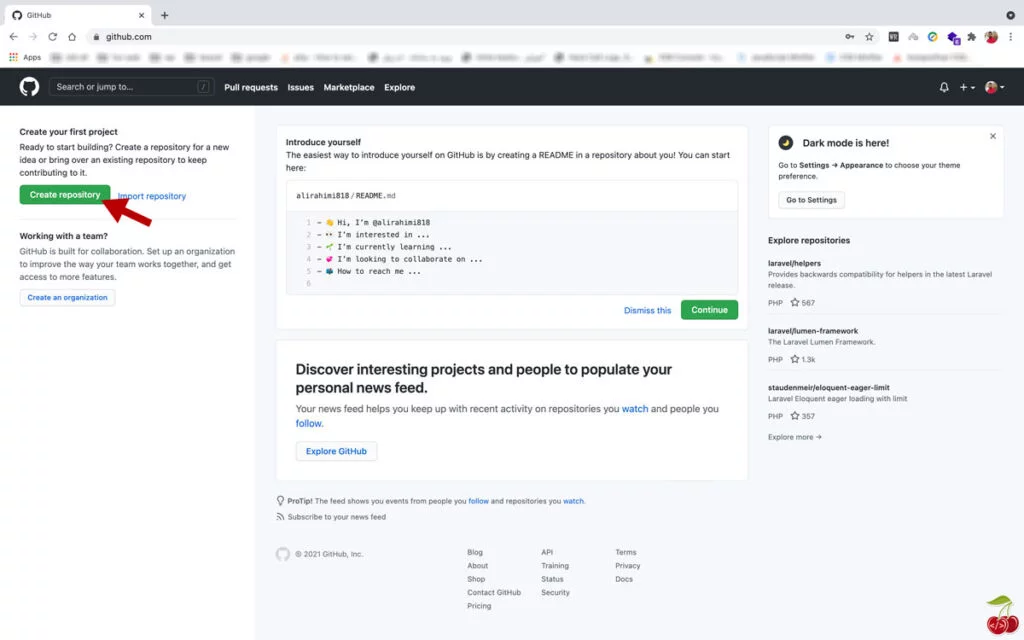Click the RSS icon beside Subscribe to news feed

point(282,517)
